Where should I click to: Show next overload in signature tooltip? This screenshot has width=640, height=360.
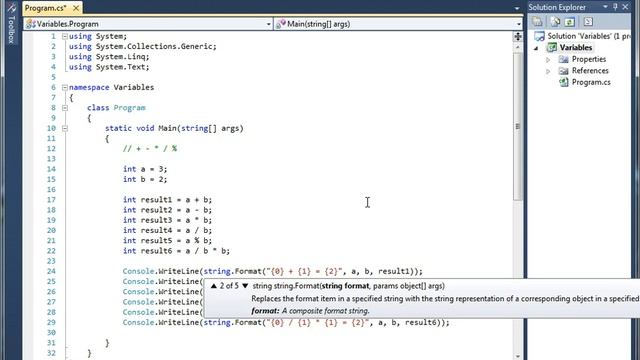[x=245, y=286]
